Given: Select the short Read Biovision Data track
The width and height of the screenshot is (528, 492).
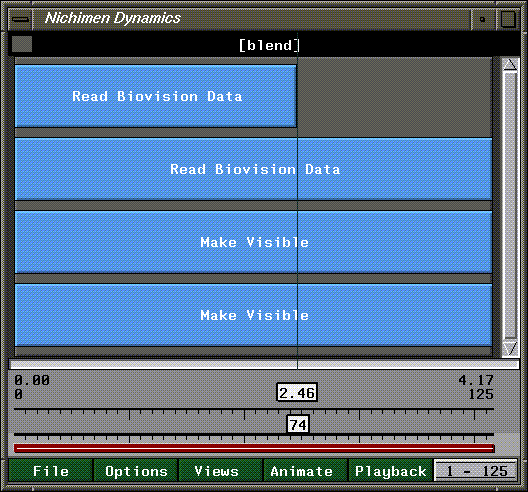Looking at the screenshot, I should [156, 96].
